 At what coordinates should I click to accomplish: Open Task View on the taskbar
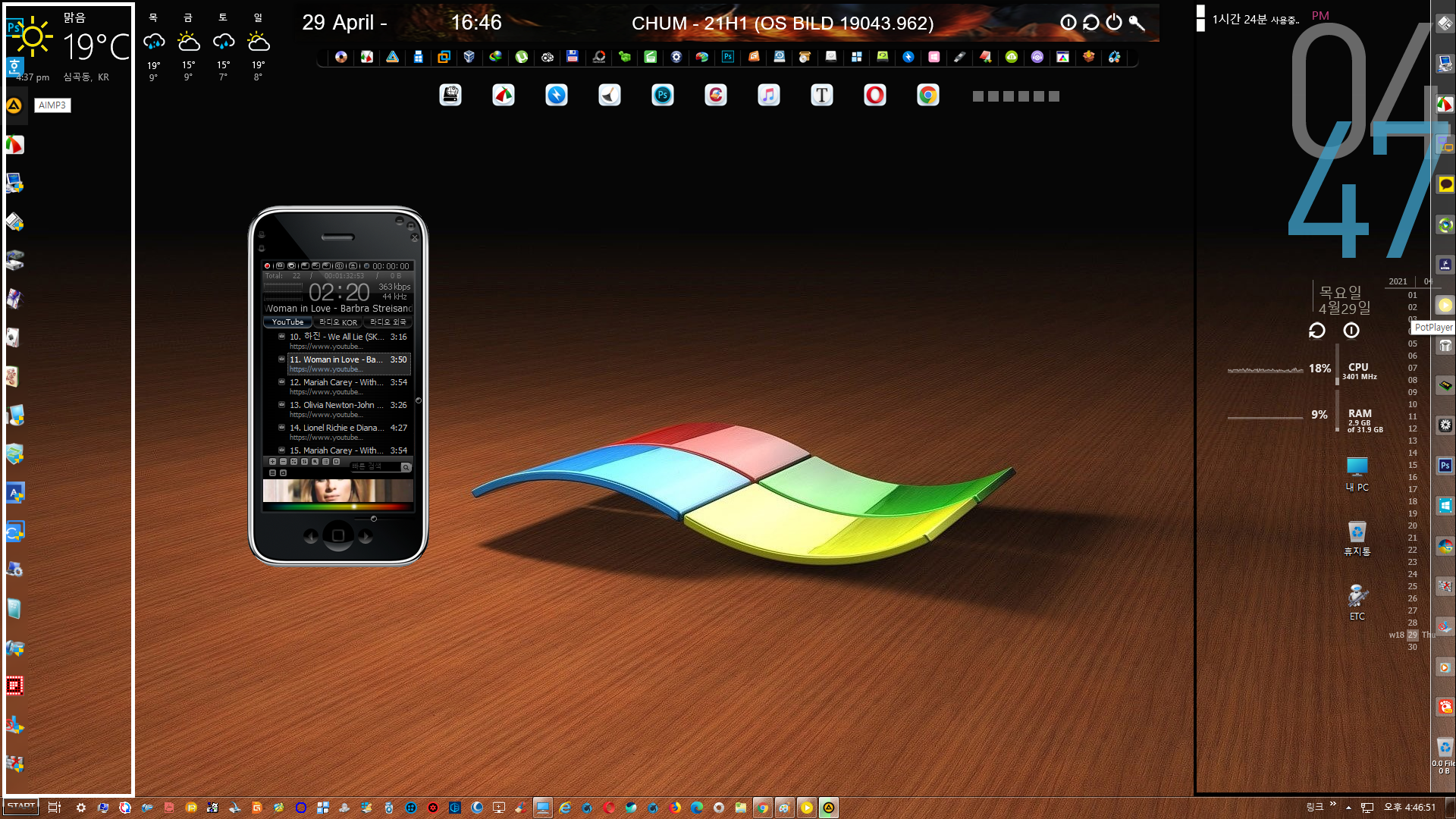tap(54, 808)
